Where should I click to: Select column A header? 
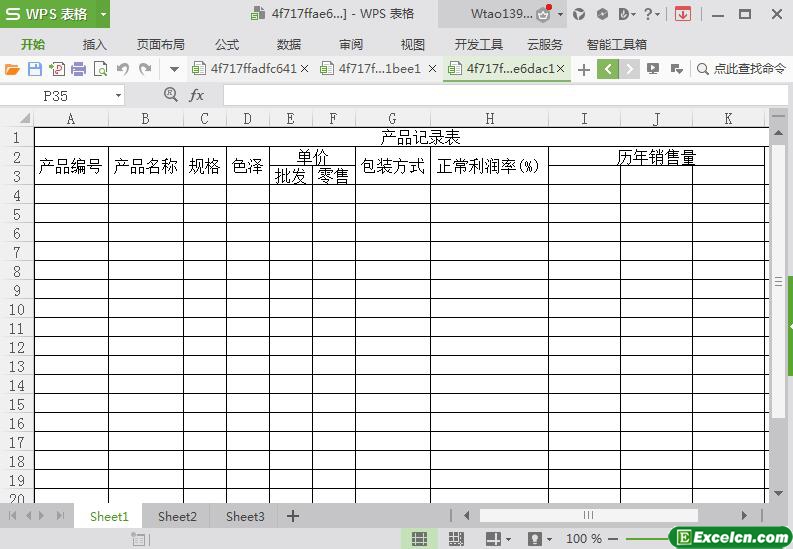[x=71, y=118]
